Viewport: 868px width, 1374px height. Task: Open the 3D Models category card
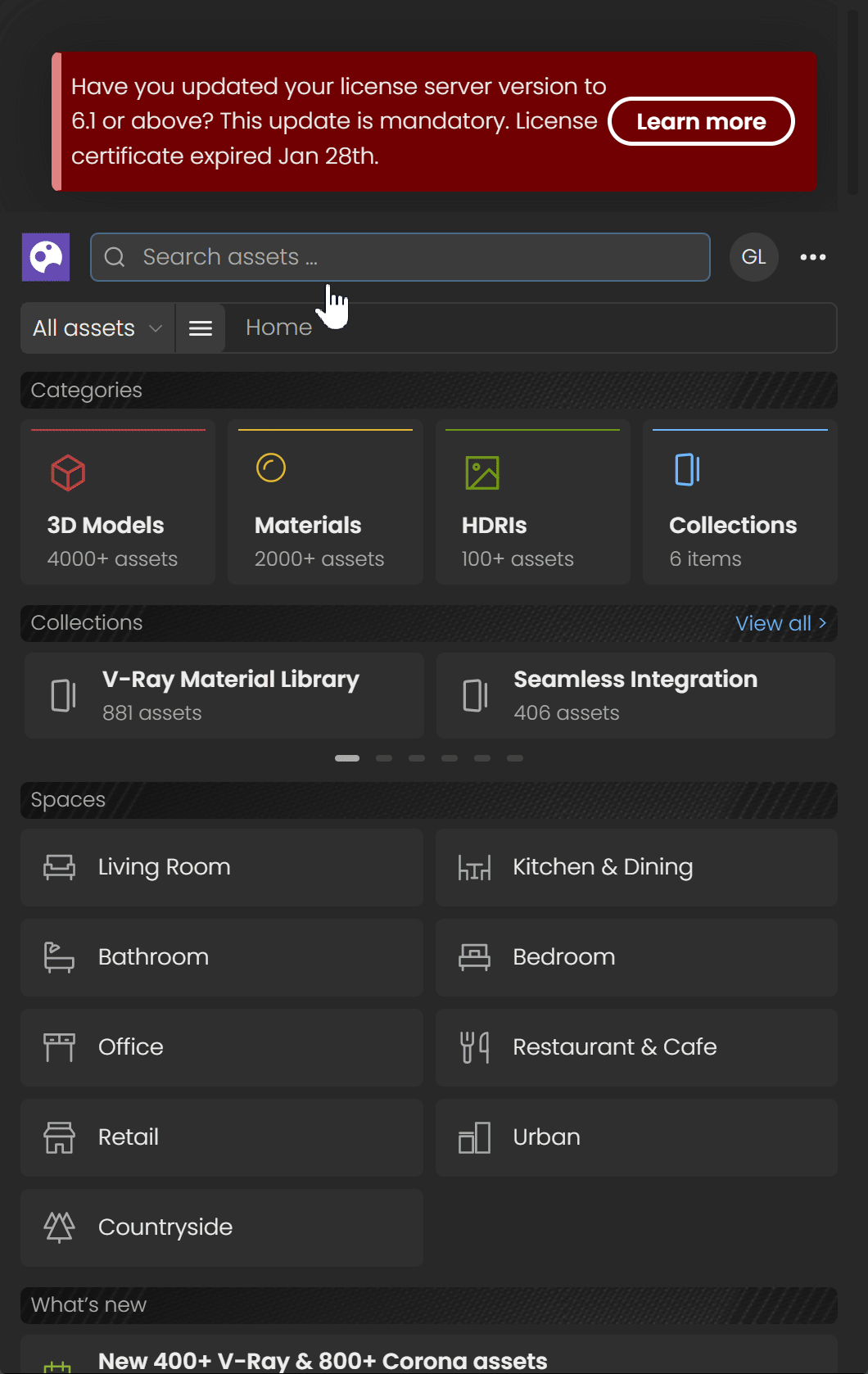tap(118, 502)
